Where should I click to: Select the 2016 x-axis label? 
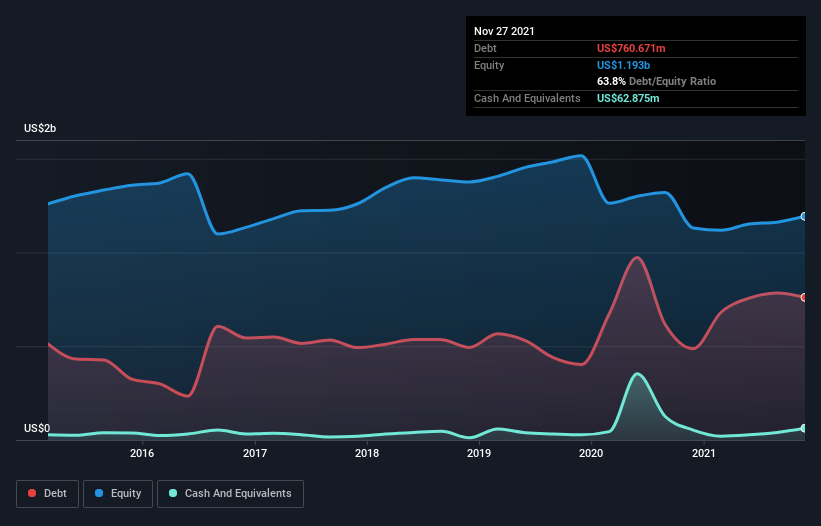point(142,453)
